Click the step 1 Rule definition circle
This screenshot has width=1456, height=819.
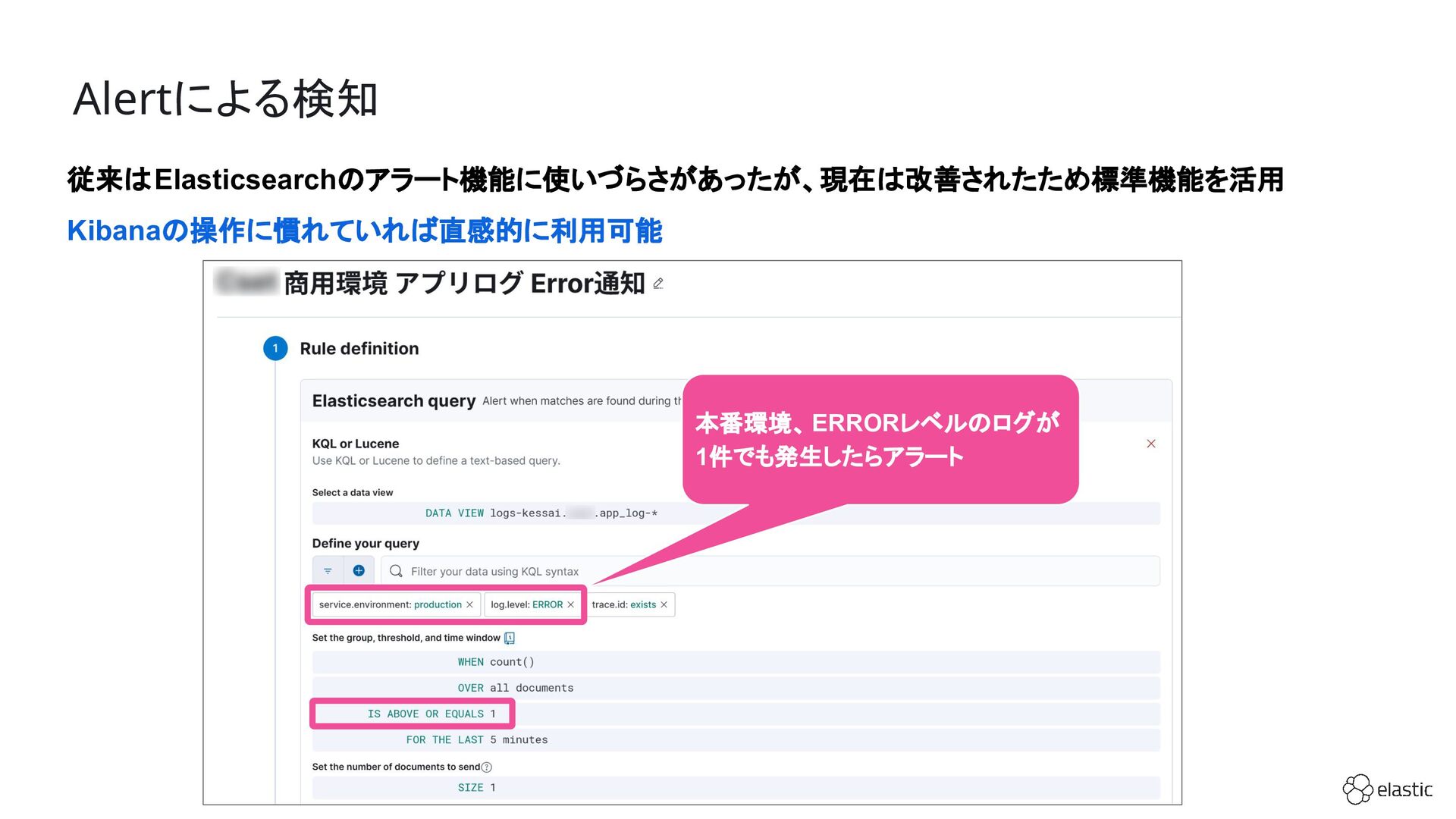click(275, 348)
